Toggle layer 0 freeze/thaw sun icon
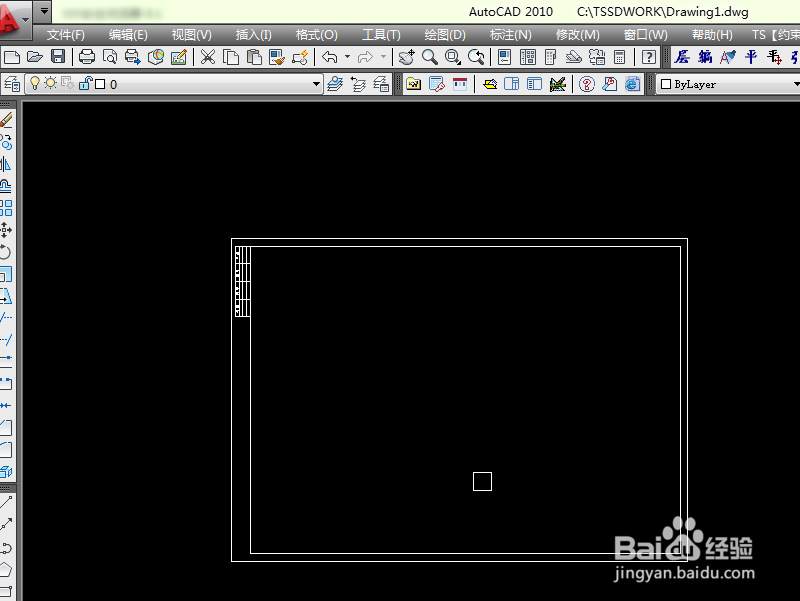Image resolution: width=800 pixels, height=601 pixels. pos(50,83)
